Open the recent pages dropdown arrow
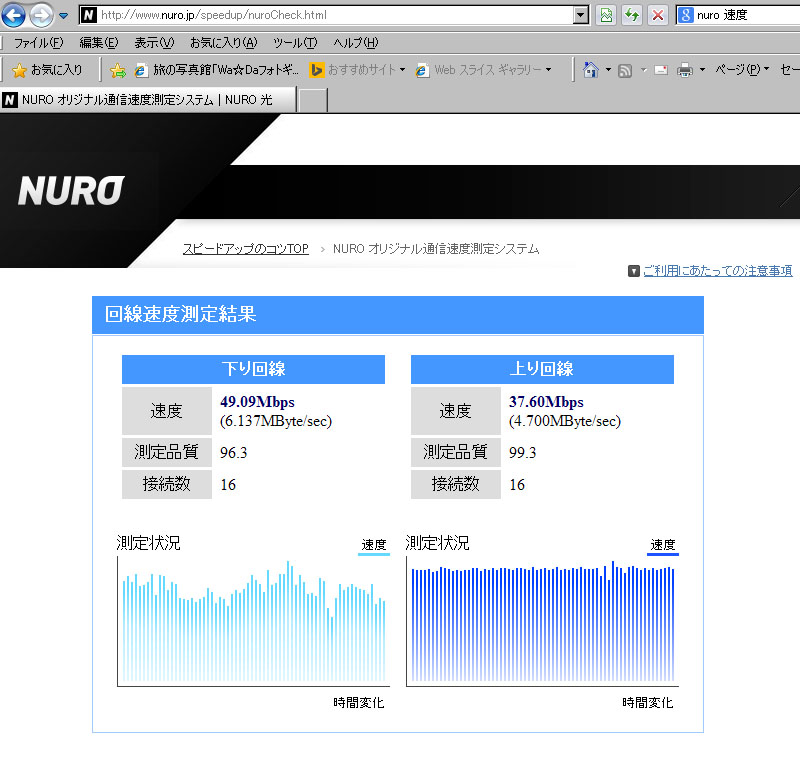 (63, 16)
